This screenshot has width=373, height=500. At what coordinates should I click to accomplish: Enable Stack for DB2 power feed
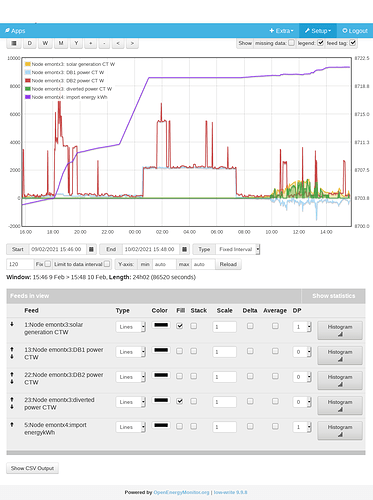pyautogui.click(x=194, y=376)
